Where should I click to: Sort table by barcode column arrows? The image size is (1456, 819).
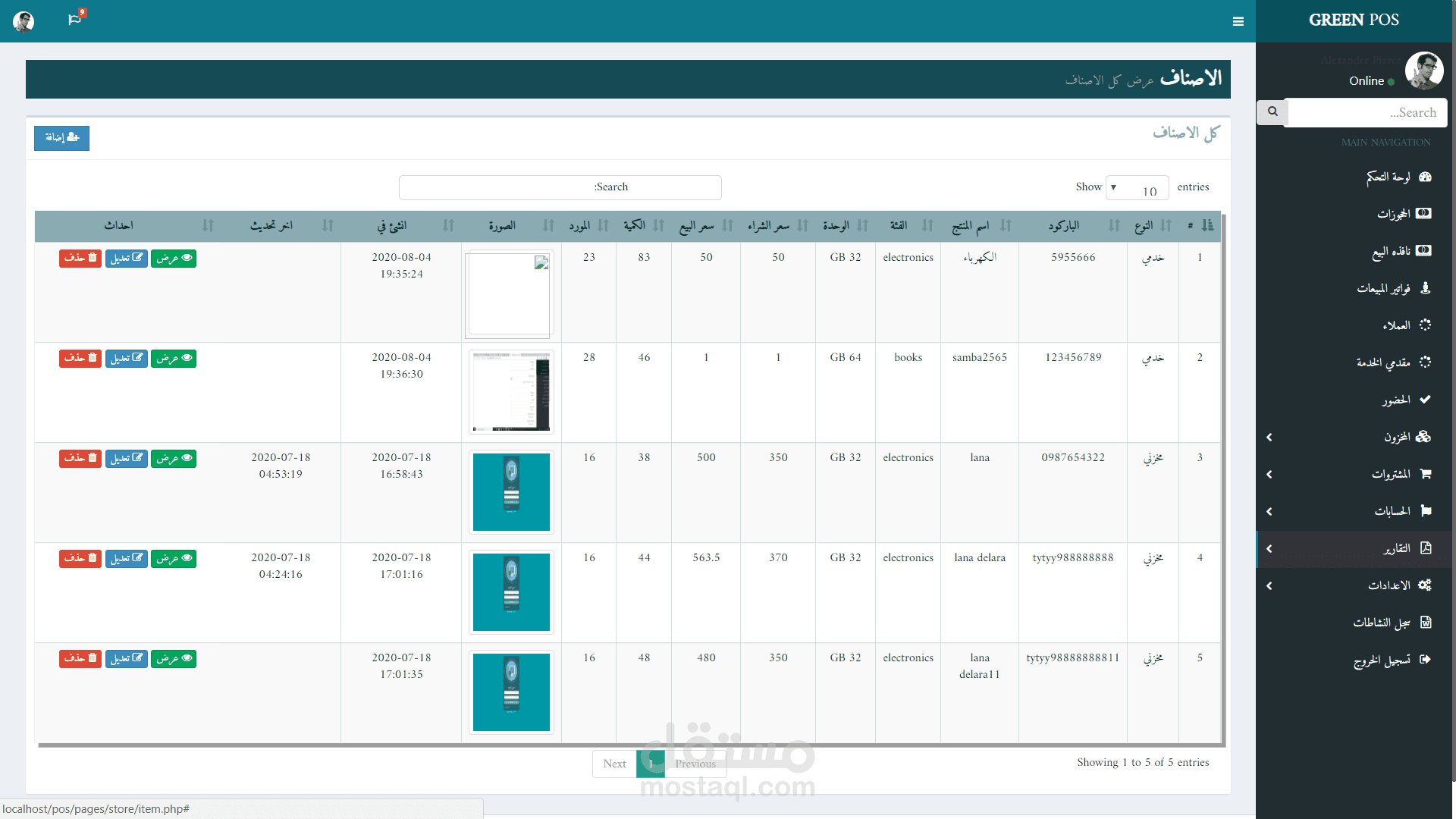(x=1113, y=225)
